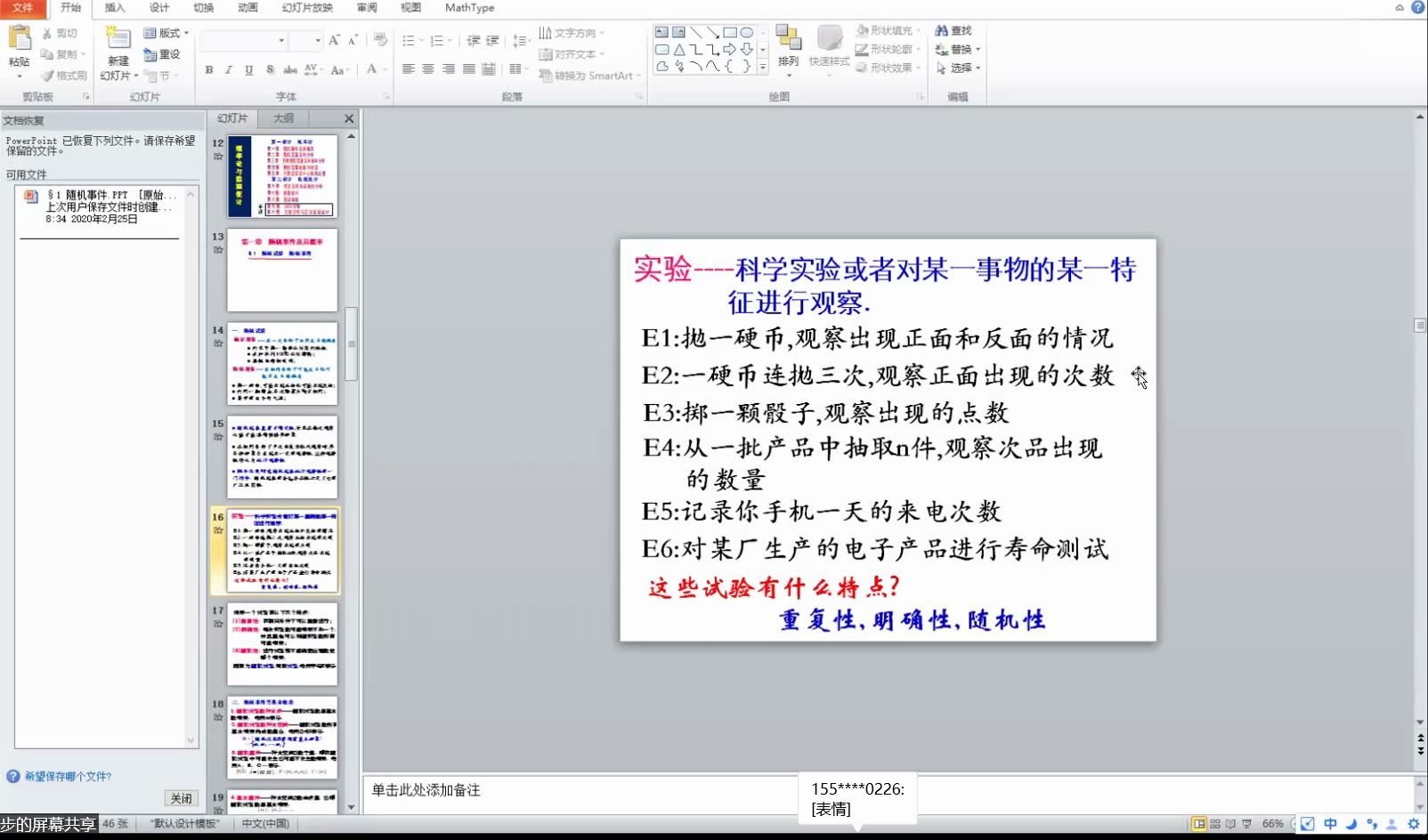The width and height of the screenshot is (1428, 840).
Task: Select slide 17 thumbnail
Action: tap(282, 644)
